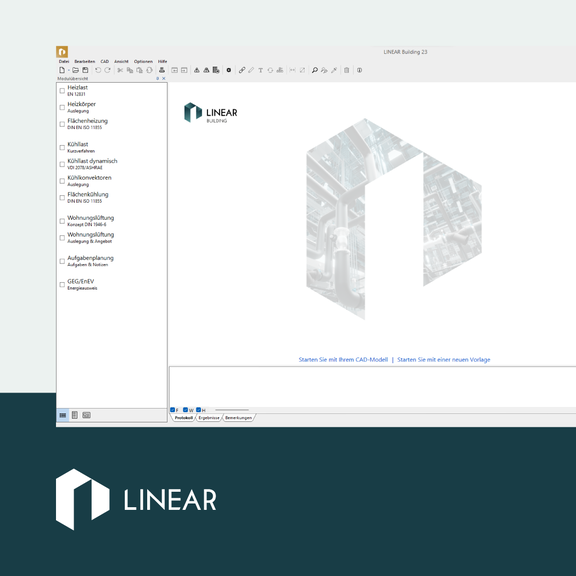Viewport: 576px width, 576px height.
Task: Uncheck the W filter checkbox
Action: (x=186, y=410)
